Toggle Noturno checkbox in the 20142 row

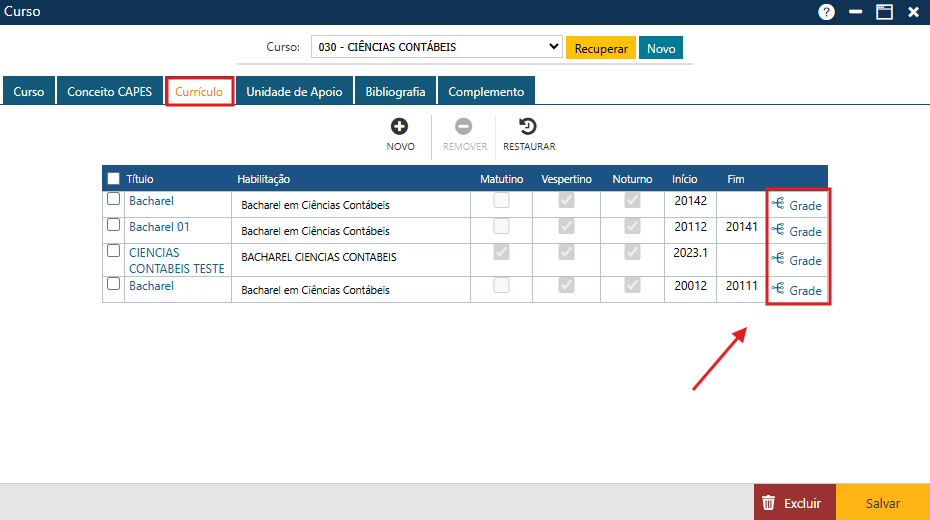pyautogui.click(x=632, y=200)
